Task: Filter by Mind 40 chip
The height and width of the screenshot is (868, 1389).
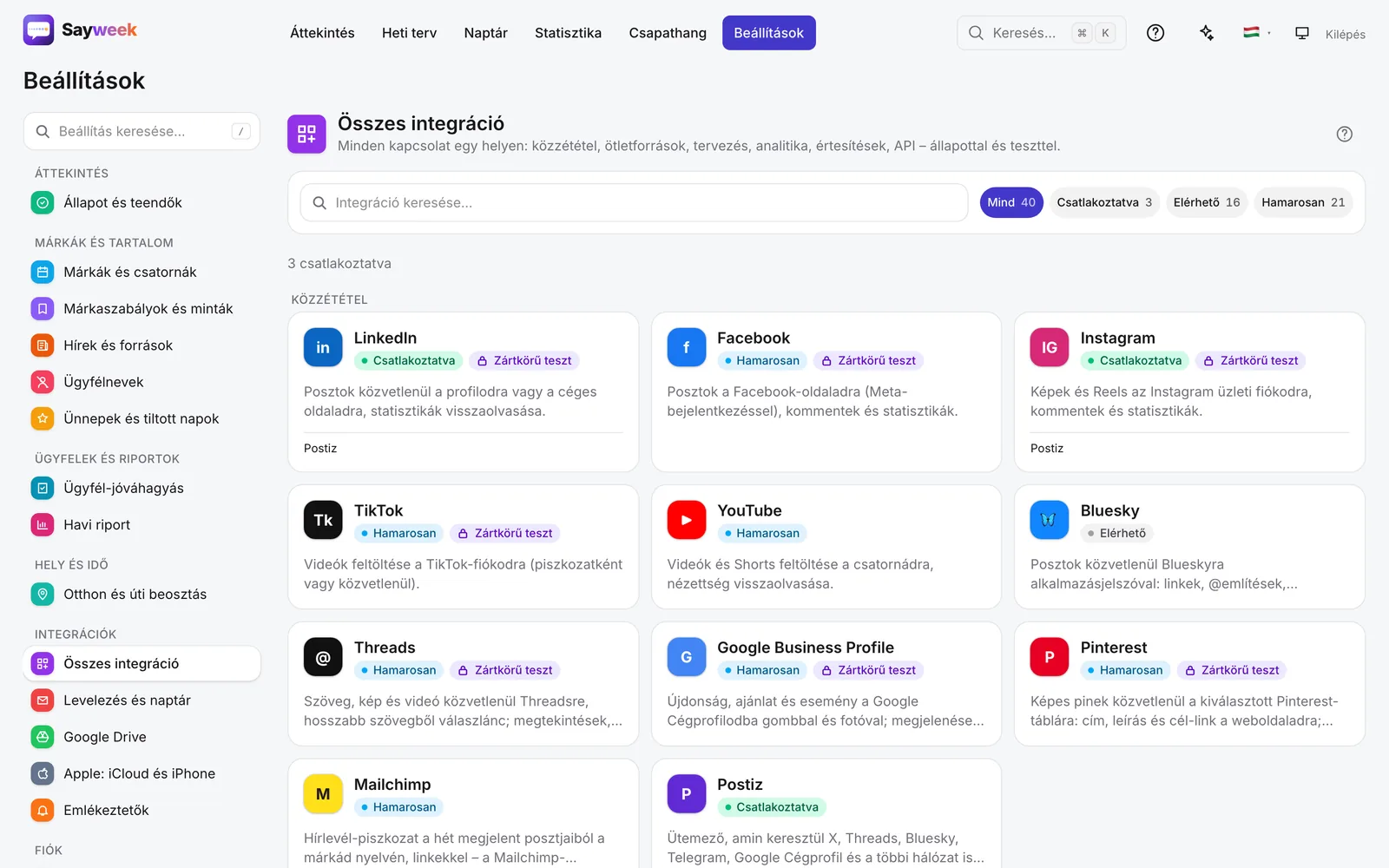Action: tap(1011, 202)
